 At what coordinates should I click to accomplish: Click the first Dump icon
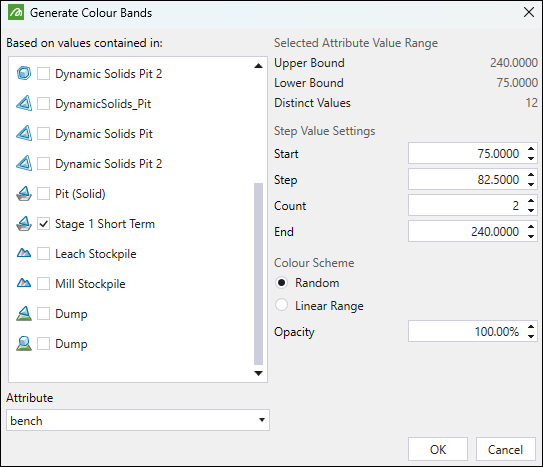(x=24, y=314)
